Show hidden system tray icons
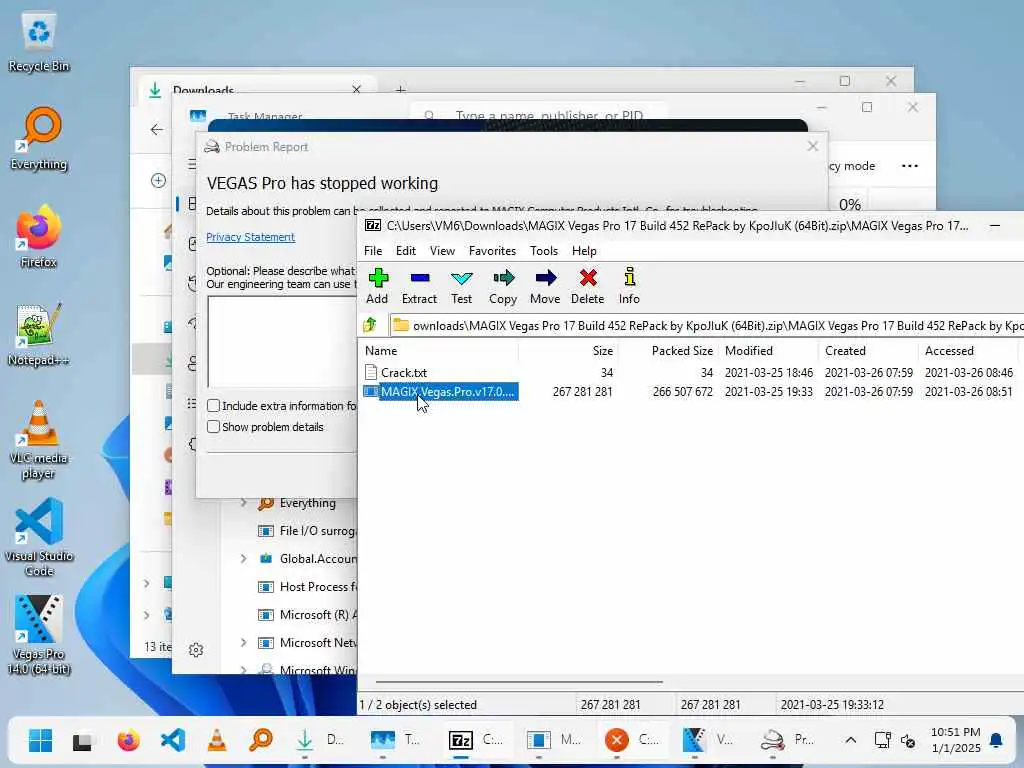Image resolution: width=1024 pixels, height=768 pixels. pyautogui.click(x=850, y=740)
